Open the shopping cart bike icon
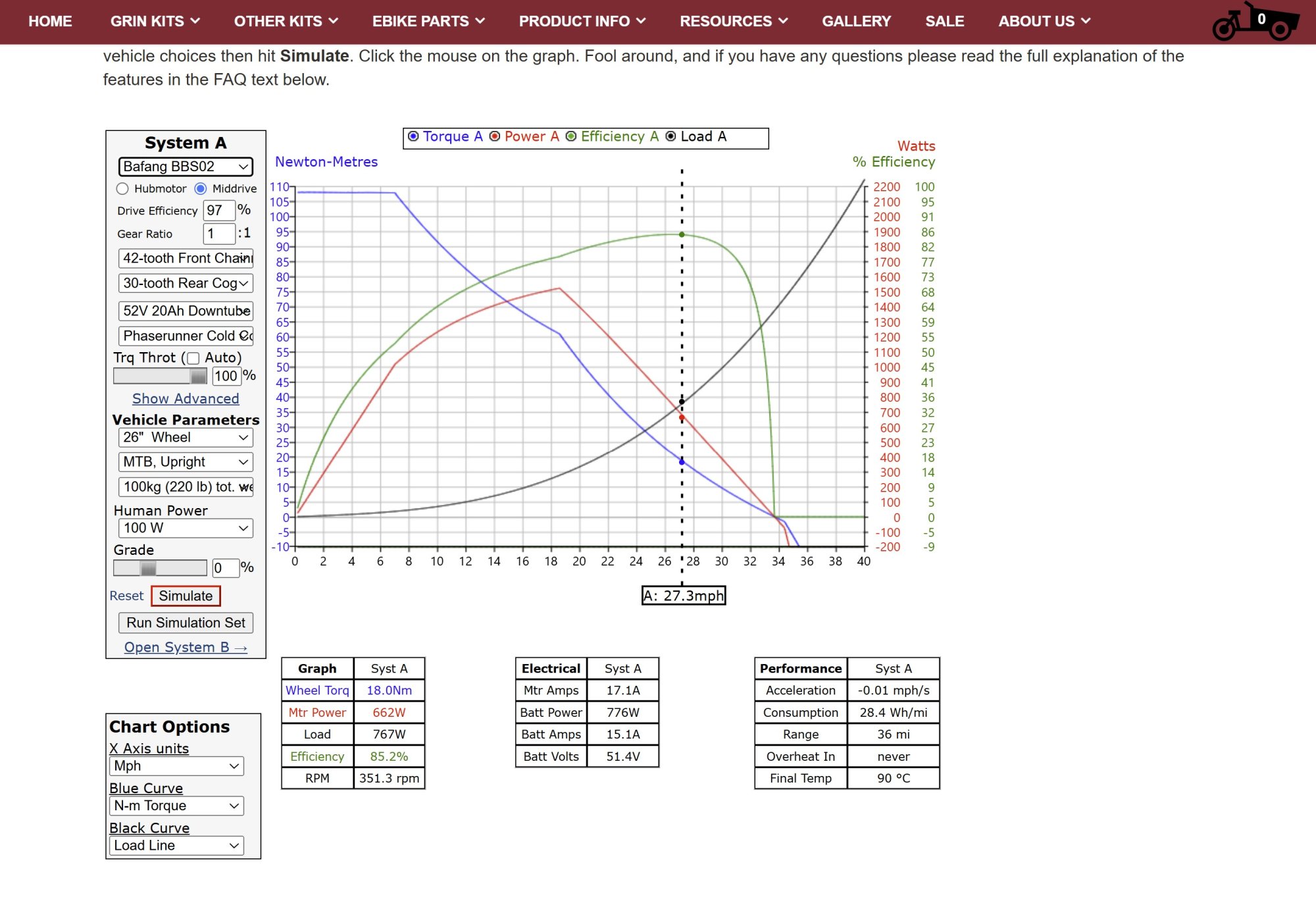Viewport: 1316px width, 907px height. [x=1255, y=22]
